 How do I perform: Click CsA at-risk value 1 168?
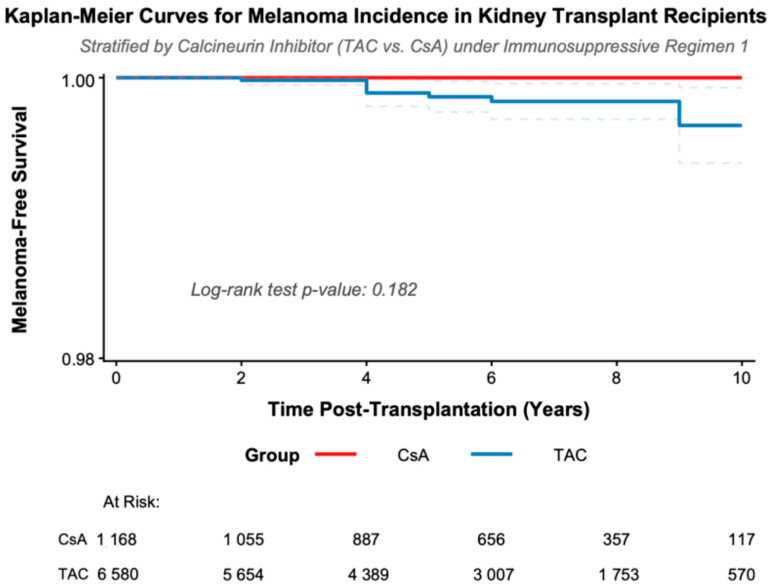[x=117, y=540]
